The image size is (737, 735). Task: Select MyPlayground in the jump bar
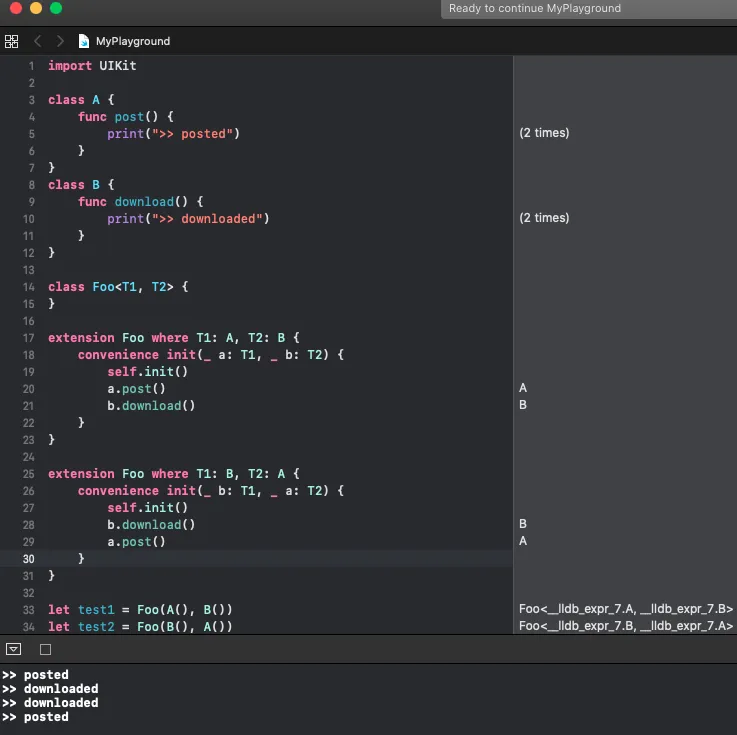click(133, 41)
